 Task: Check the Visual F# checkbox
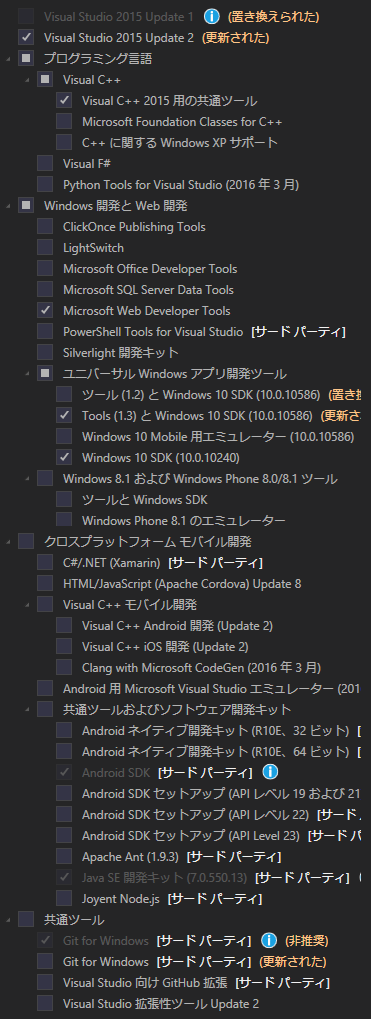[x=45, y=163]
